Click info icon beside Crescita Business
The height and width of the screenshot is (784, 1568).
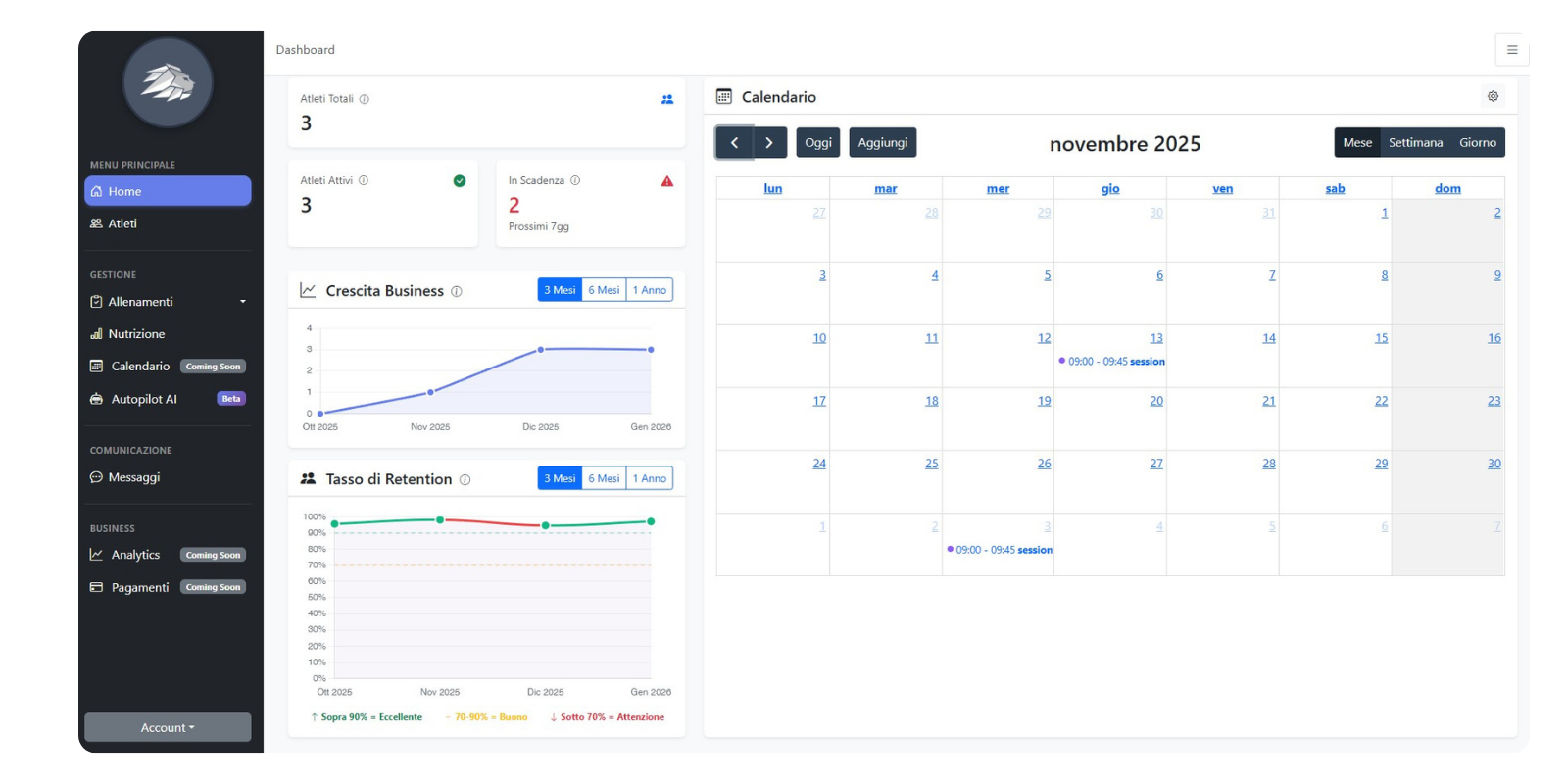457,292
